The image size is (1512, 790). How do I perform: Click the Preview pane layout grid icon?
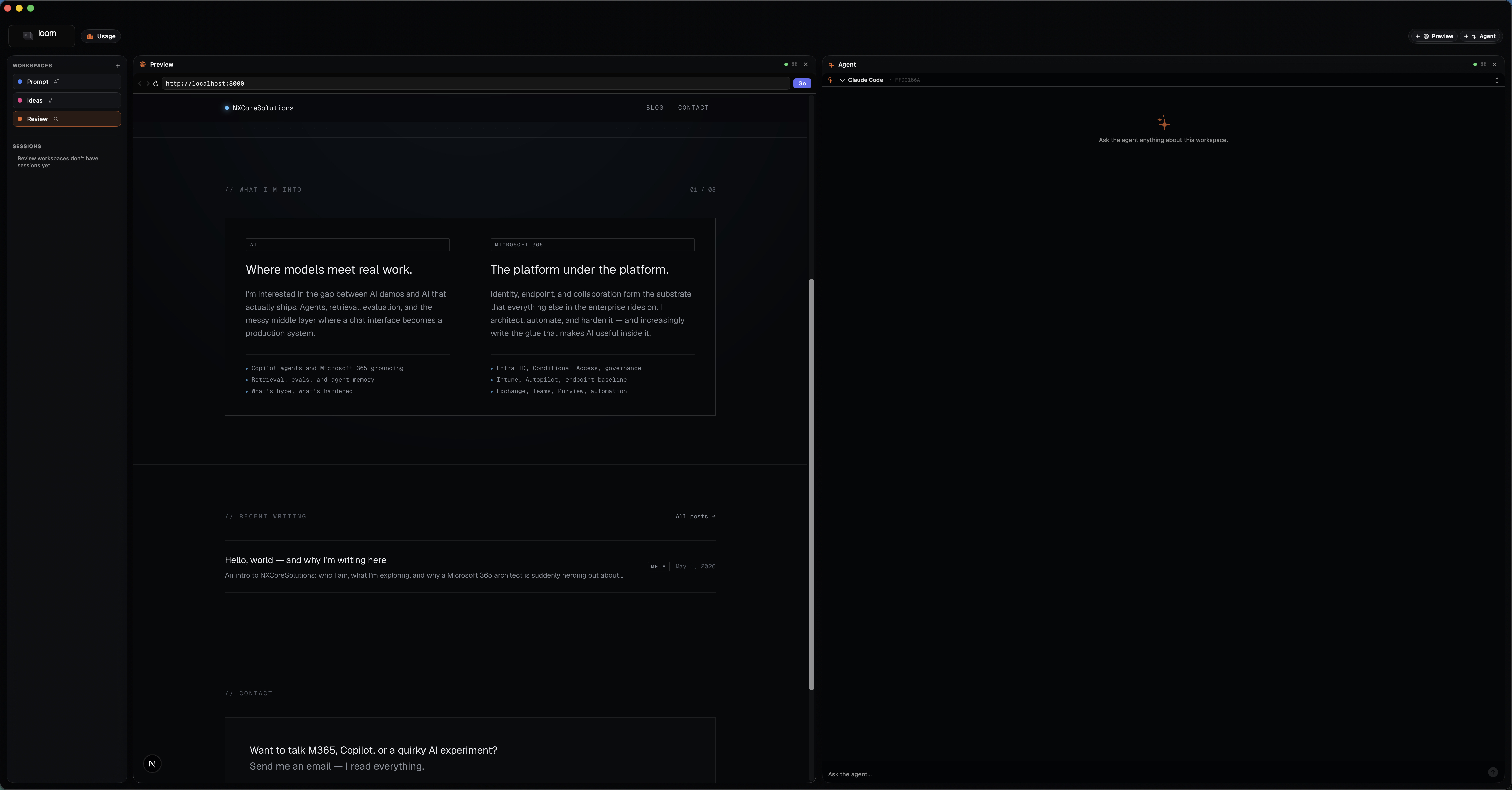pos(795,65)
